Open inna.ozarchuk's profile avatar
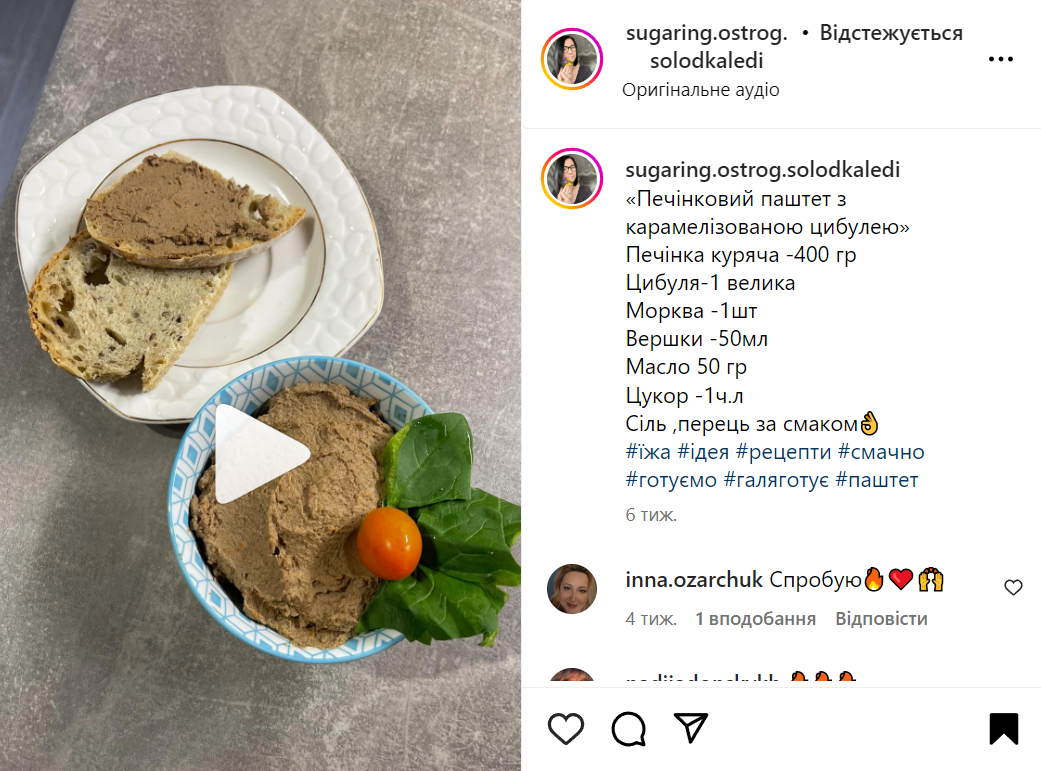The width and height of the screenshot is (1041, 771). pos(572,588)
